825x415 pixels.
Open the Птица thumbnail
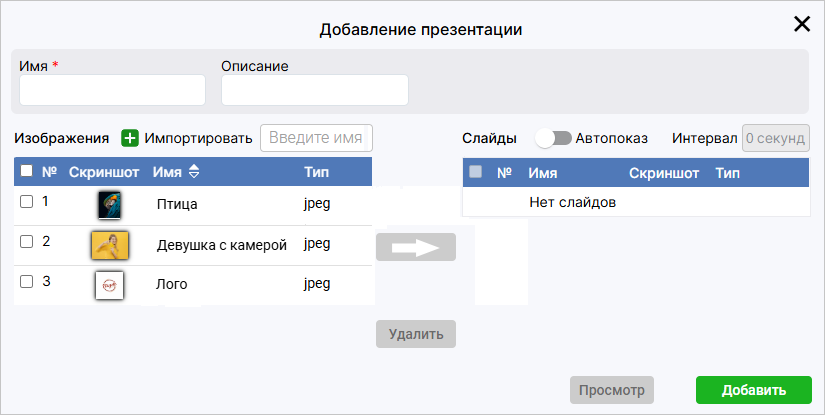tap(109, 205)
